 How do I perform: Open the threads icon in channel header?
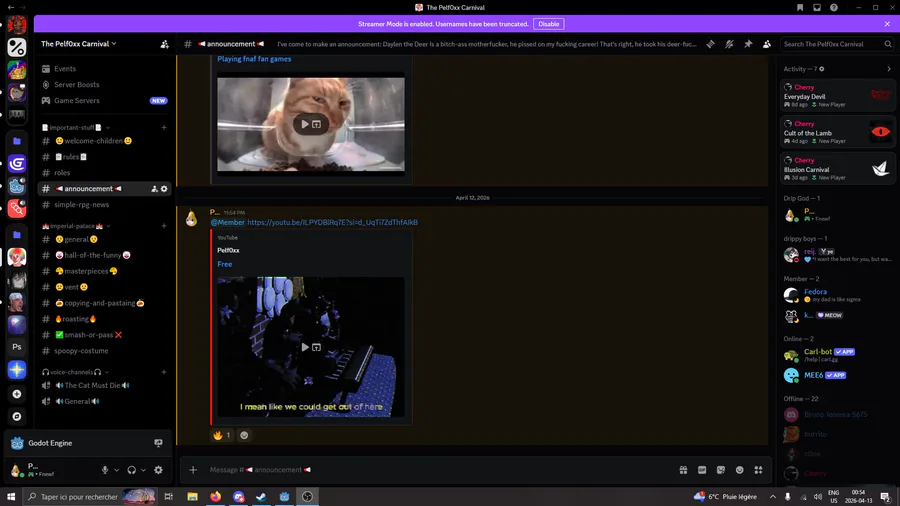click(711, 44)
